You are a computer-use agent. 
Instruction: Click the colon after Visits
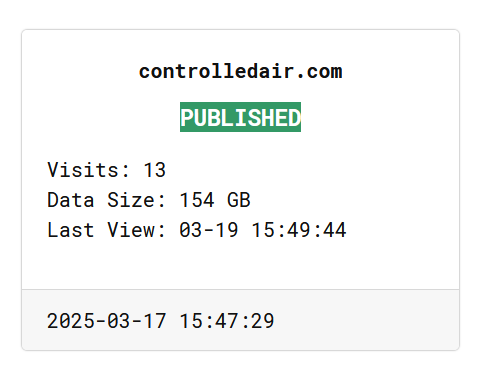(x=126, y=170)
